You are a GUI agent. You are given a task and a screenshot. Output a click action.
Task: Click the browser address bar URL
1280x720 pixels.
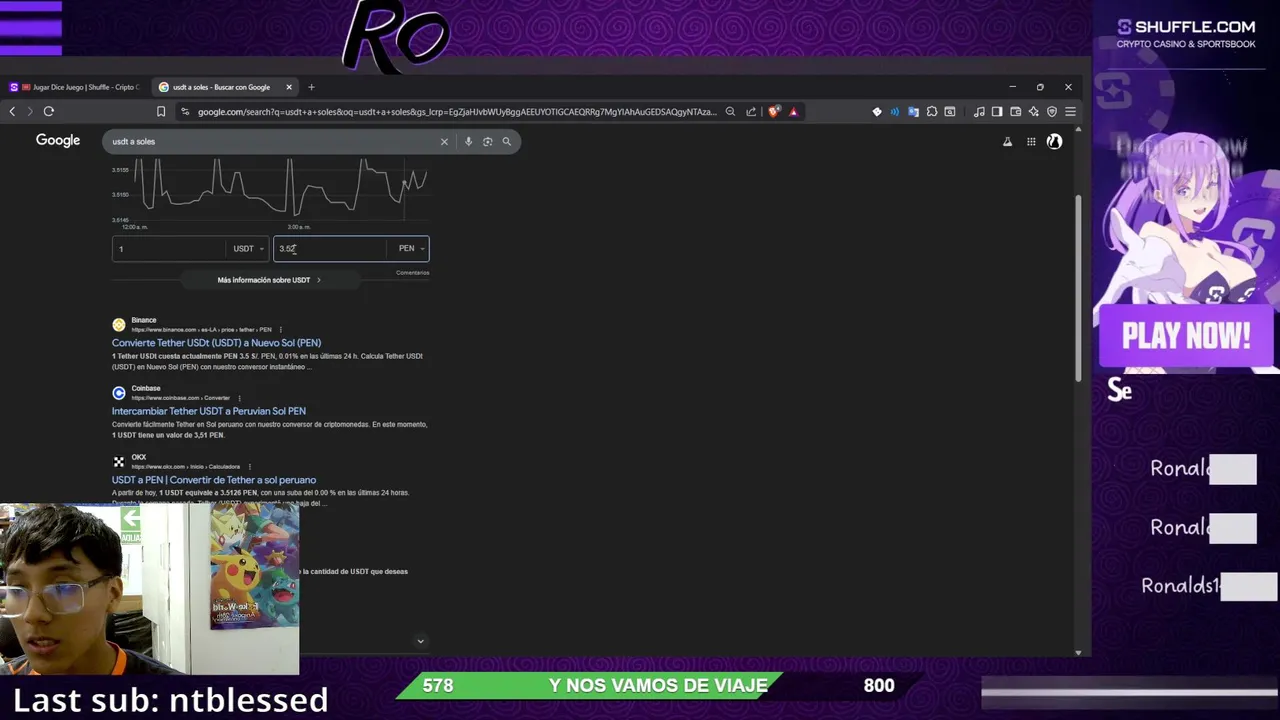coord(457,112)
